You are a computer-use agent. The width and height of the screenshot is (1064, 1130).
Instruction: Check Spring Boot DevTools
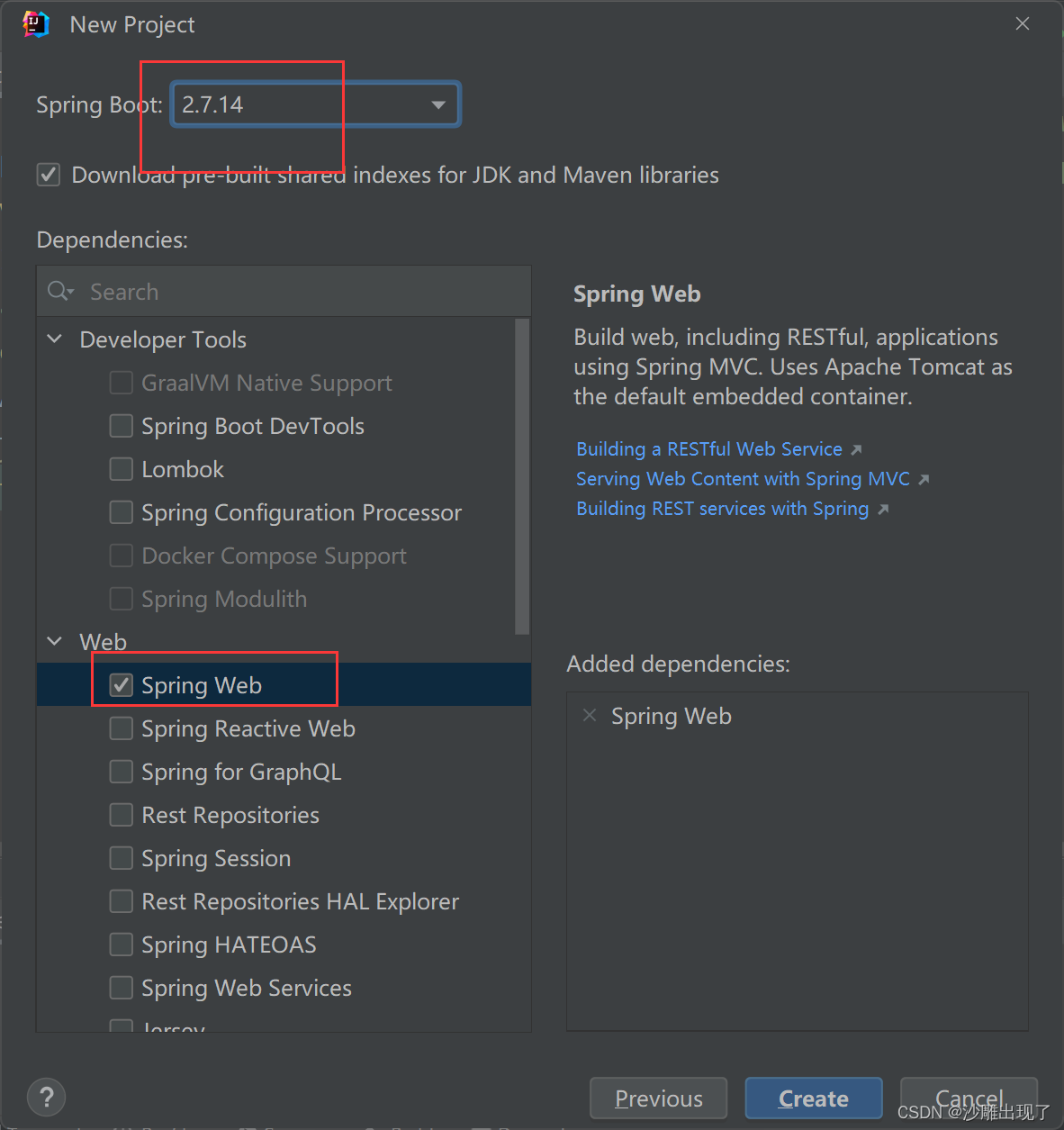(122, 426)
